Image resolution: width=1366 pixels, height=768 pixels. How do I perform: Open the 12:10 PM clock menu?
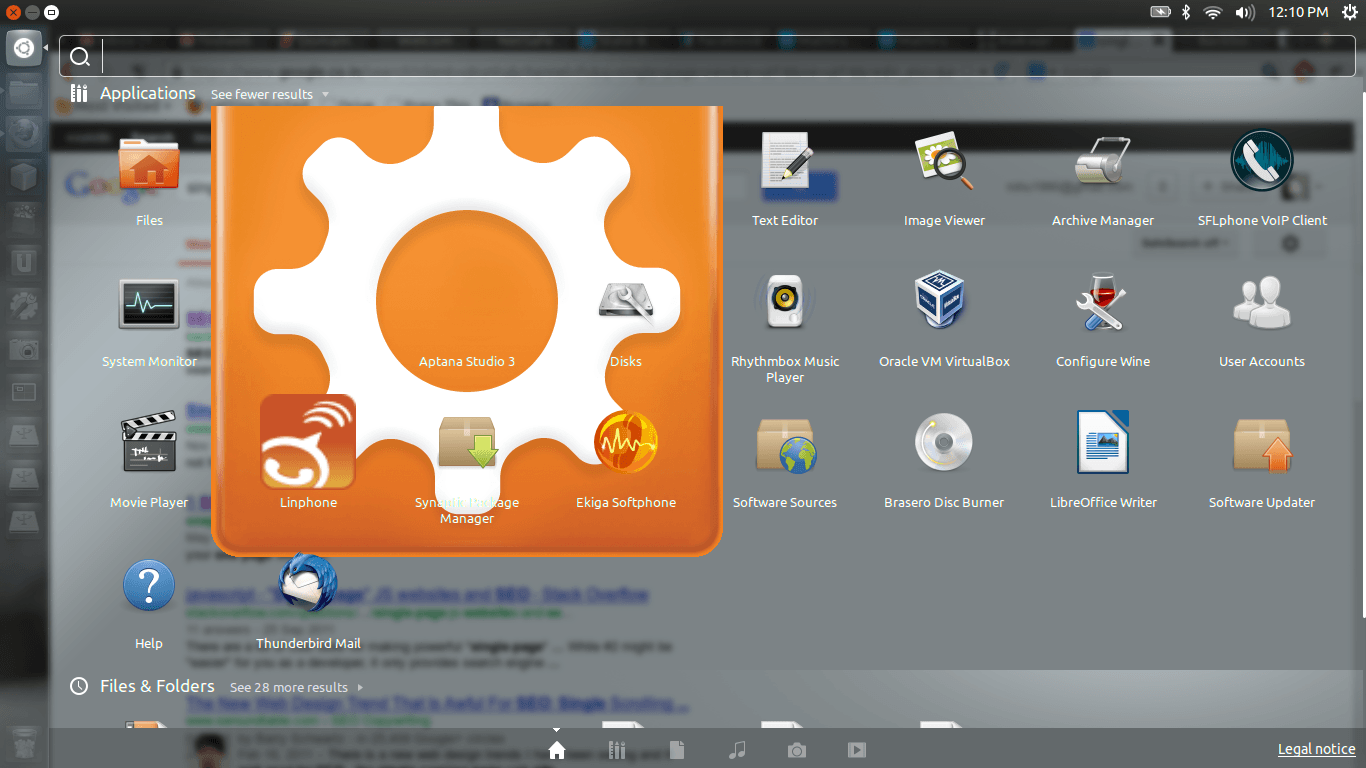(1298, 12)
